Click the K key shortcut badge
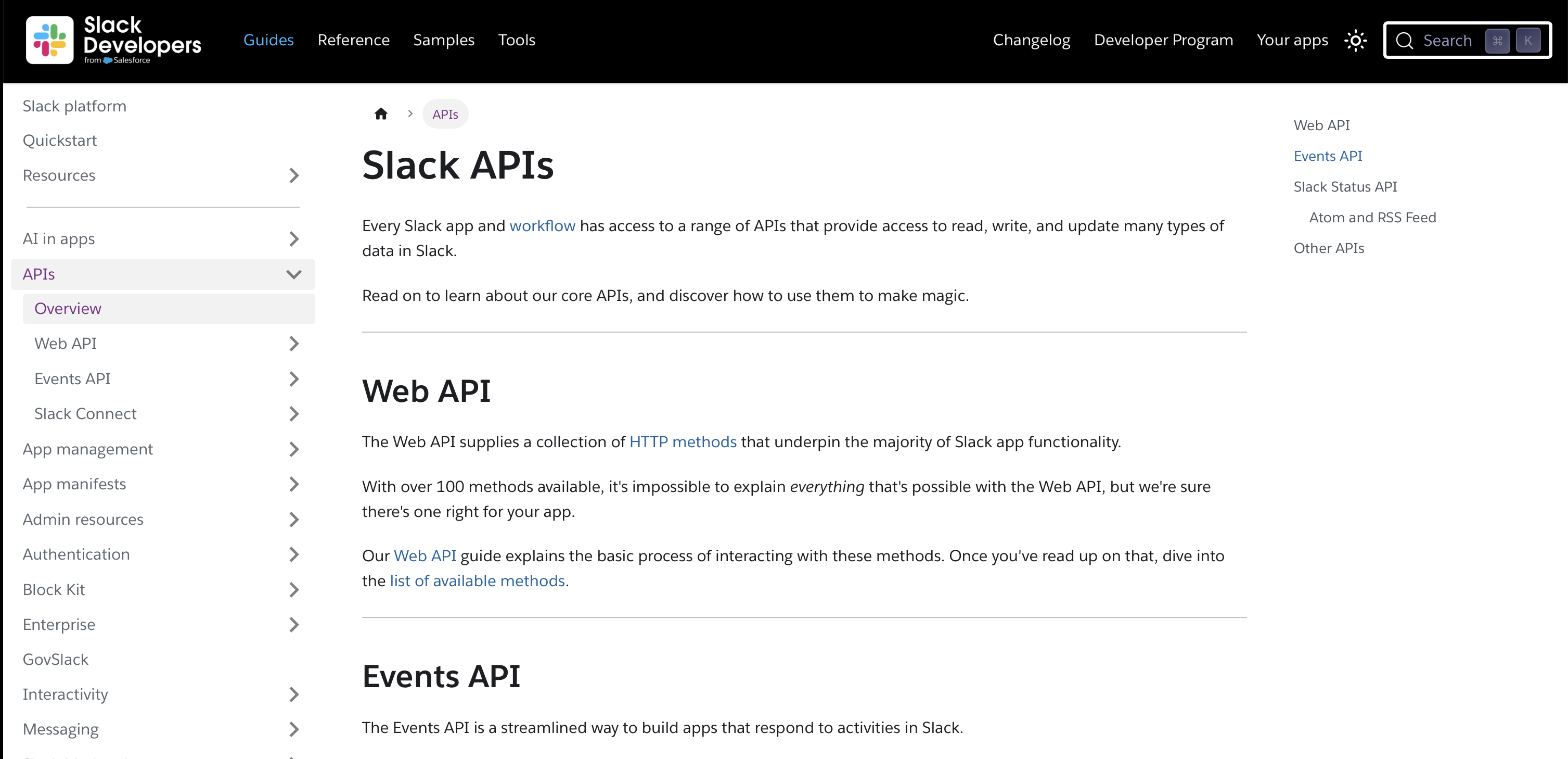 coord(1528,40)
